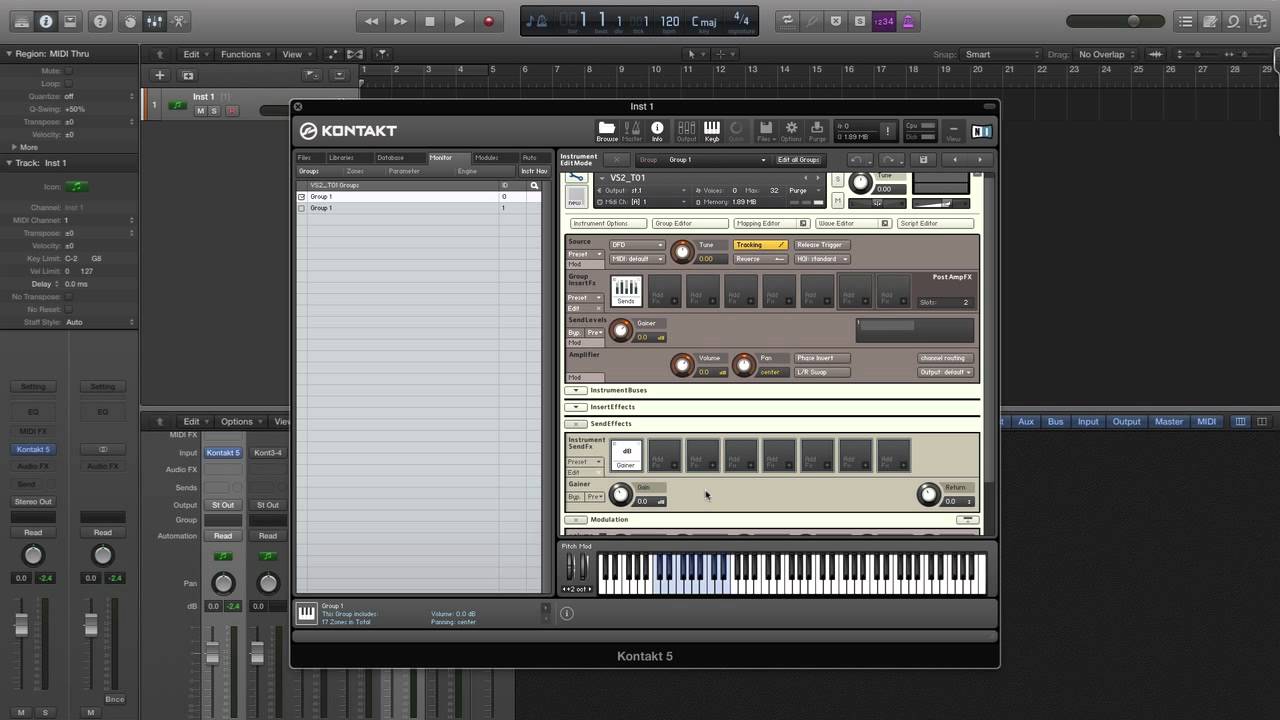Screen dimensions: 1280x720
Task: Open the Script Editor
Action: pos(935,224)
